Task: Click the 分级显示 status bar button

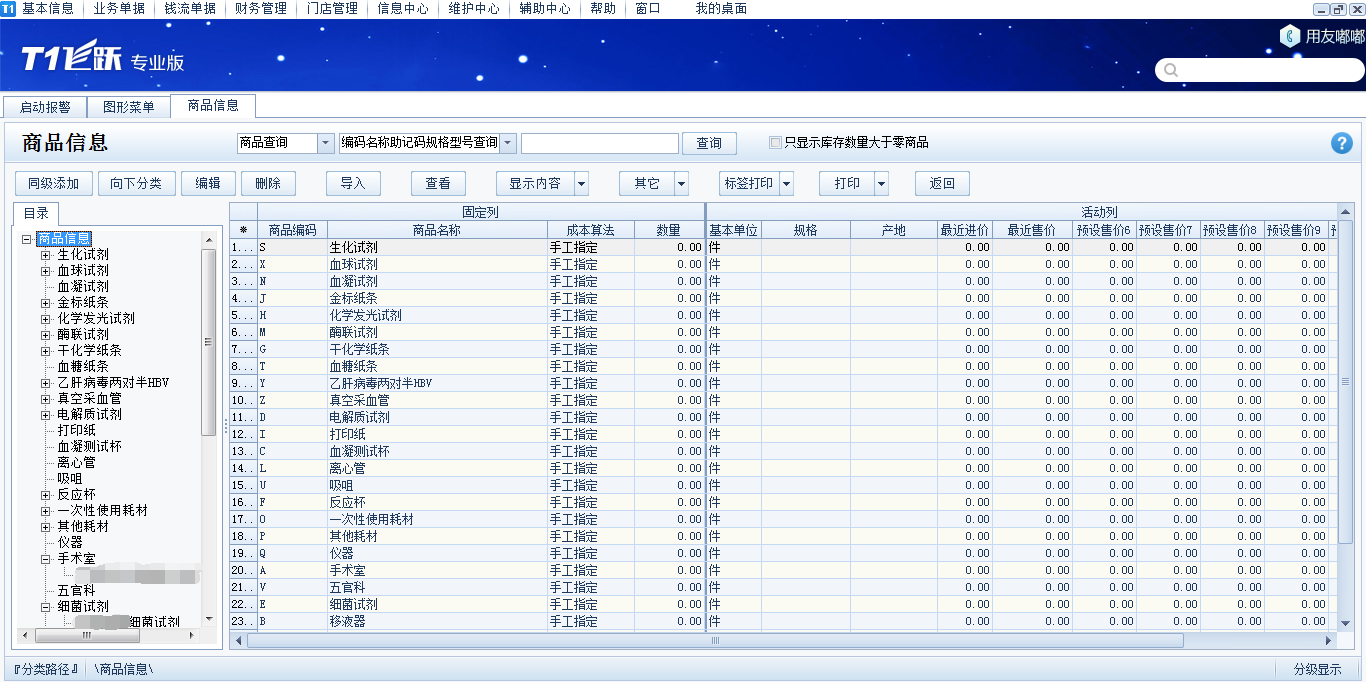Action: (x=1317, y=669)
